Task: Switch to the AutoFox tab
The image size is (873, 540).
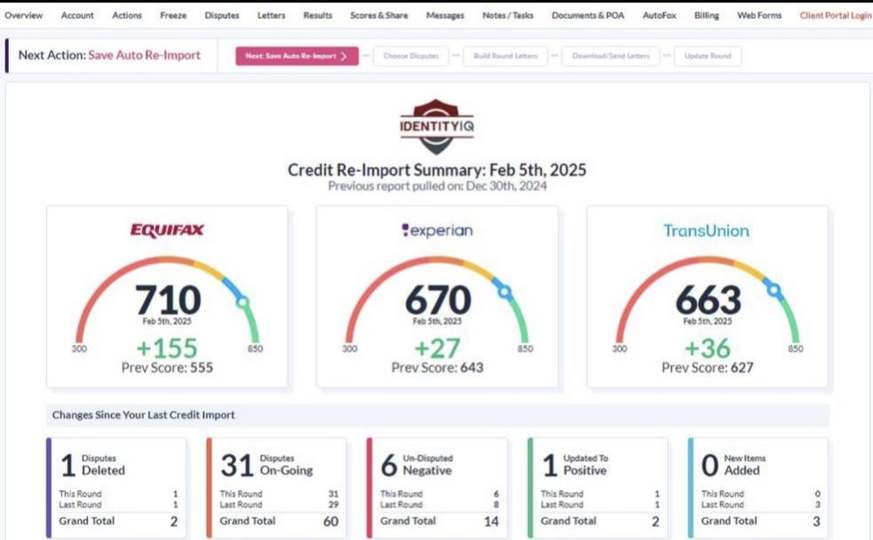Action: tap(659, 16)
